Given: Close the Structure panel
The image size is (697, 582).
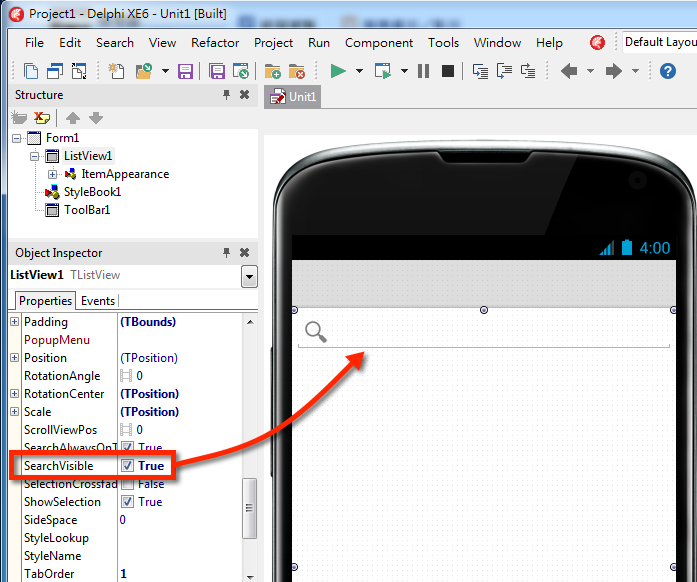Looking at the screenshot, I should [x=244, y=95].
